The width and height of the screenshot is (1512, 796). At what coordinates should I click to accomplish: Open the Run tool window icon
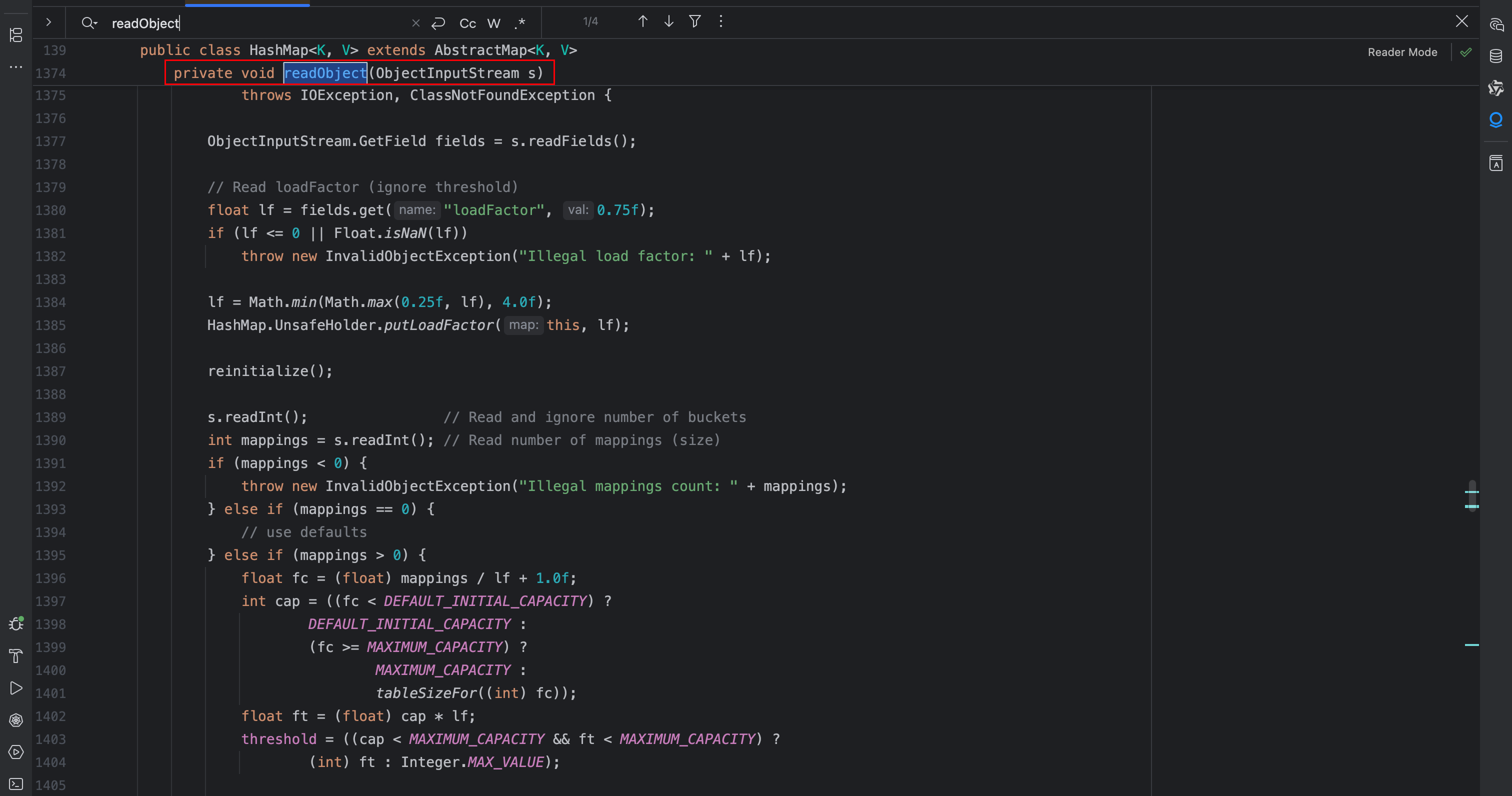point(16,688)
